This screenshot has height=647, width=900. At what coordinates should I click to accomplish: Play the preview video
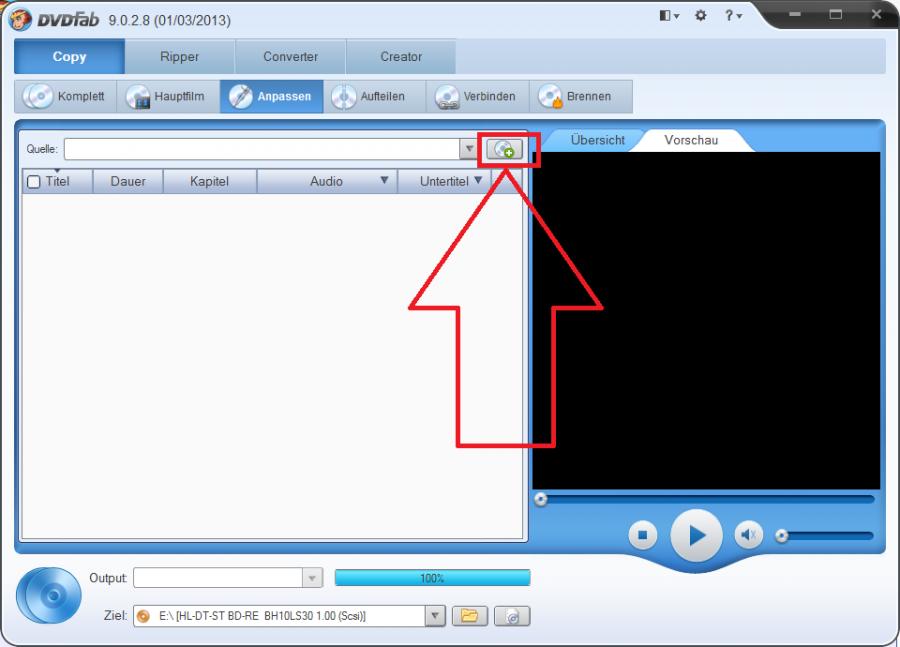(x=696, y=536)
